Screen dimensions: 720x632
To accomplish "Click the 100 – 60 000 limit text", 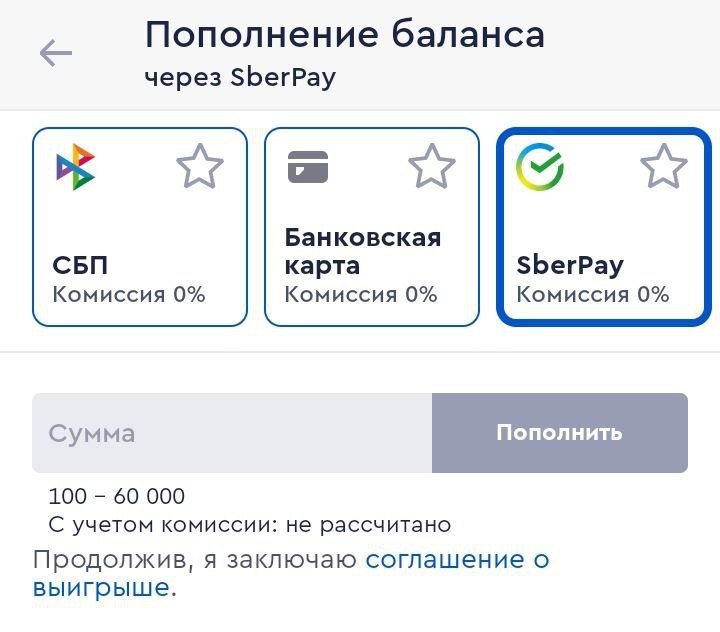I will [117, 496].
